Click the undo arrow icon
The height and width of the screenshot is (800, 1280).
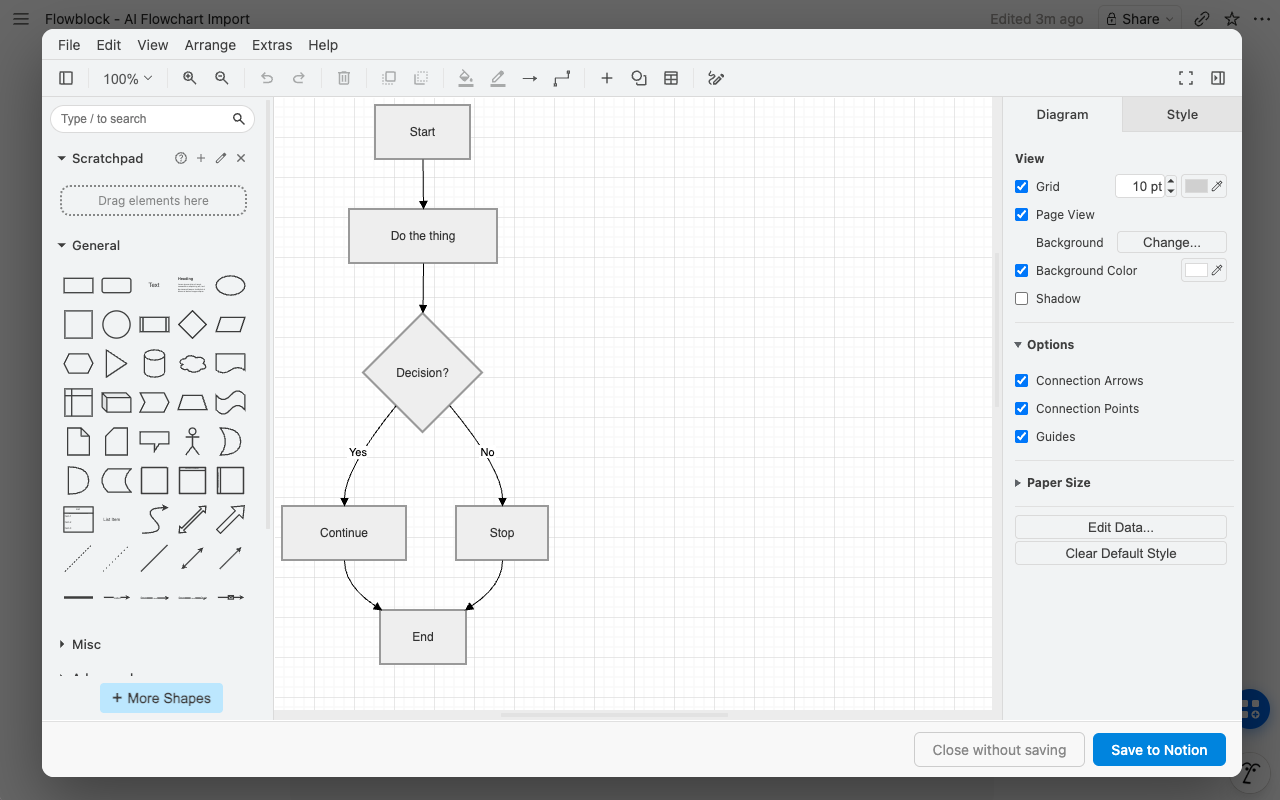(x=267, y=78)
